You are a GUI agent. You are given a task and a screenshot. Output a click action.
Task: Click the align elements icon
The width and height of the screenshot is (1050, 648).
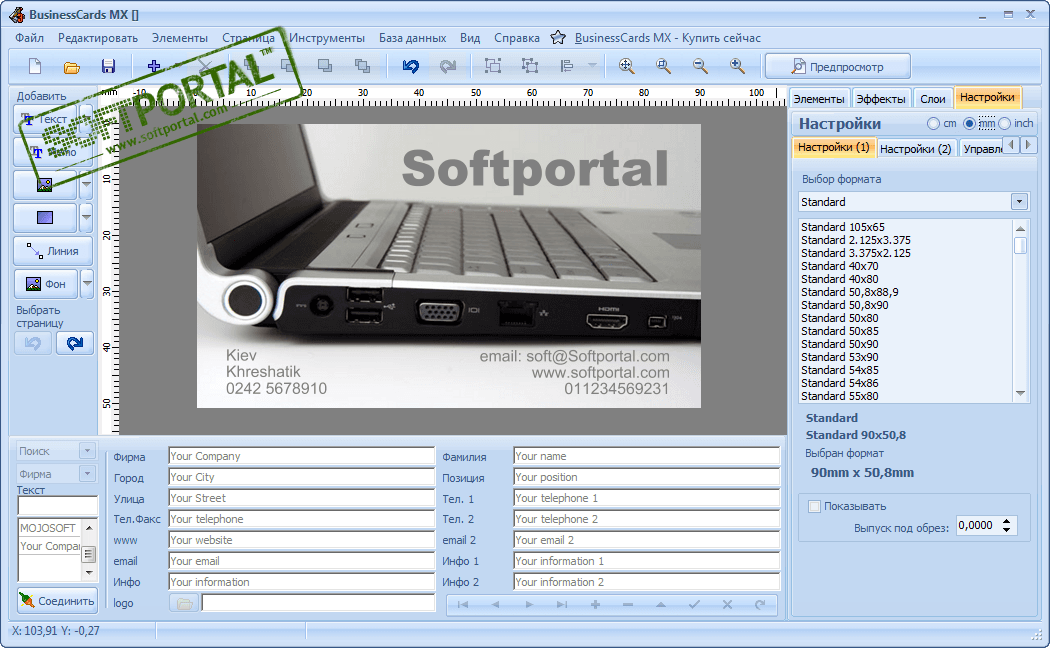567,66
